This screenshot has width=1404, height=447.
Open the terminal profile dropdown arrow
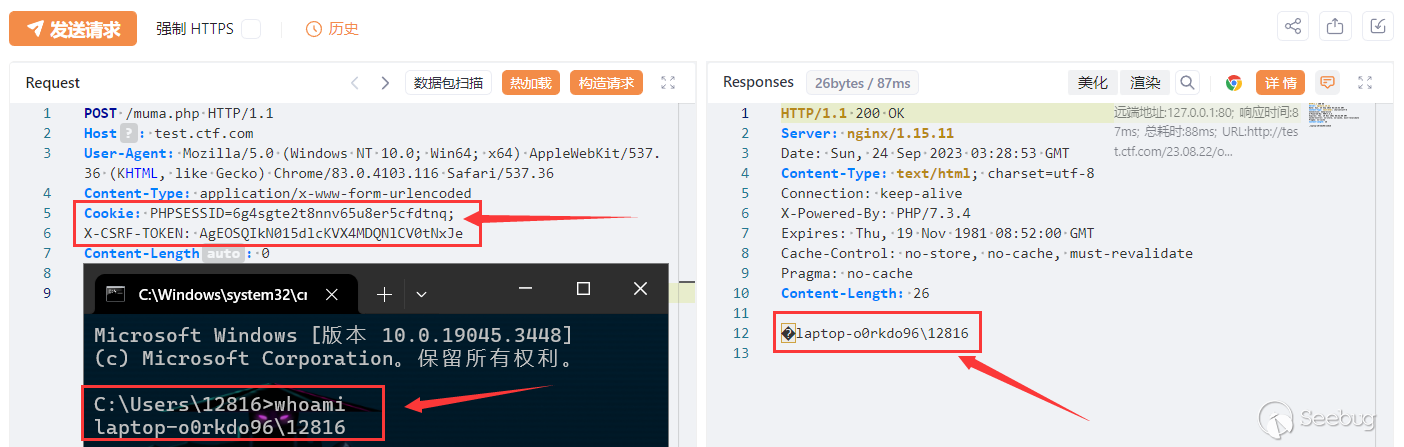[421, 294]
